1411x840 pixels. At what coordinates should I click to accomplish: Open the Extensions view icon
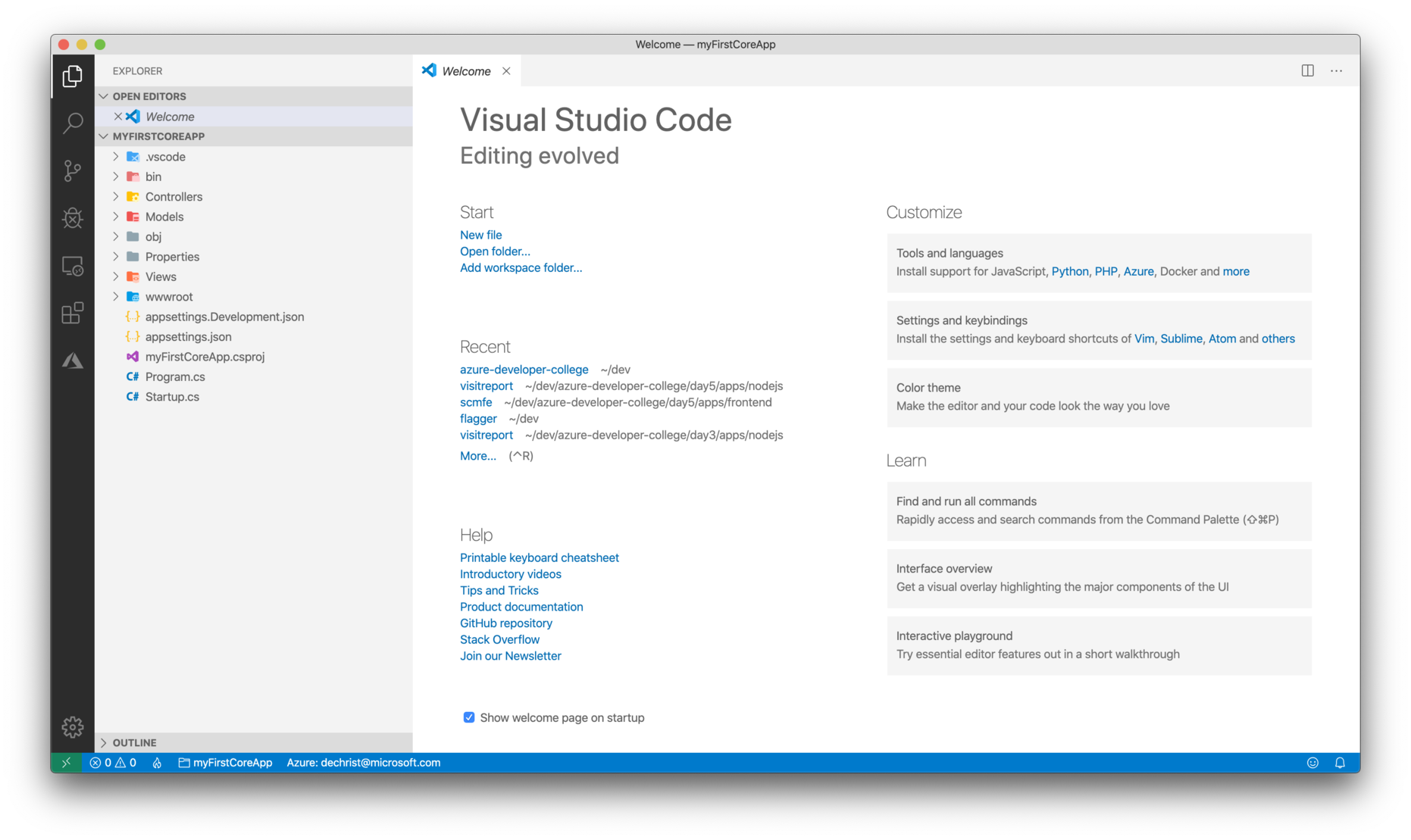tap(72, 313)
